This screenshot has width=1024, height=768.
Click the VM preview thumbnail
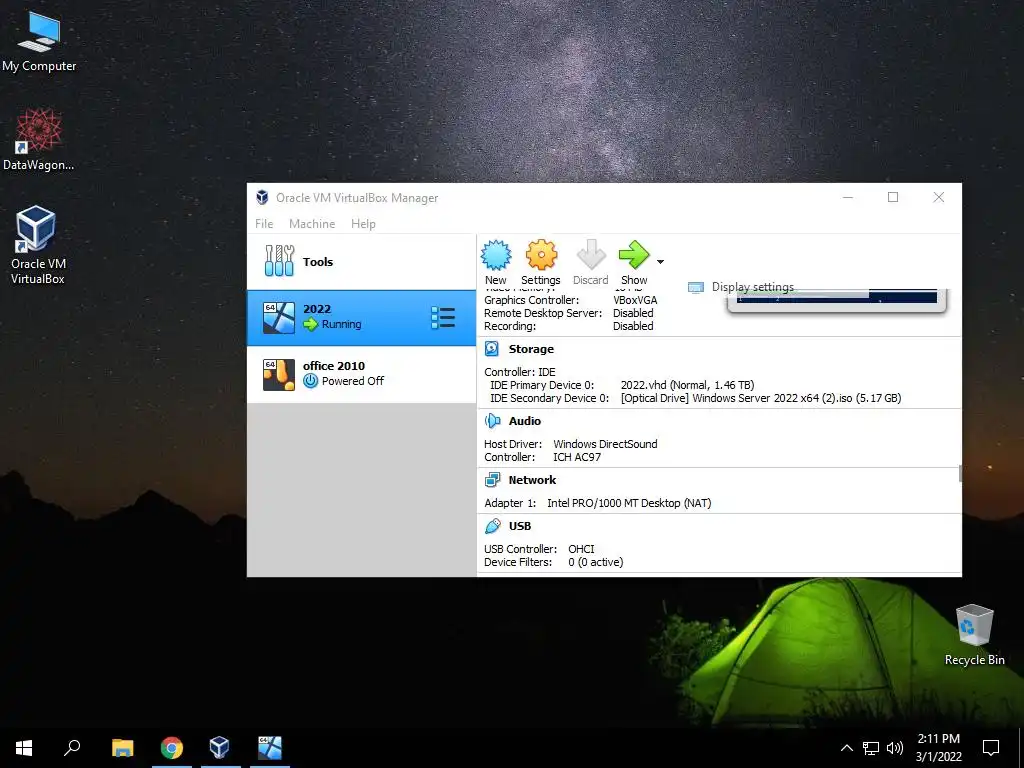(837, 300)
